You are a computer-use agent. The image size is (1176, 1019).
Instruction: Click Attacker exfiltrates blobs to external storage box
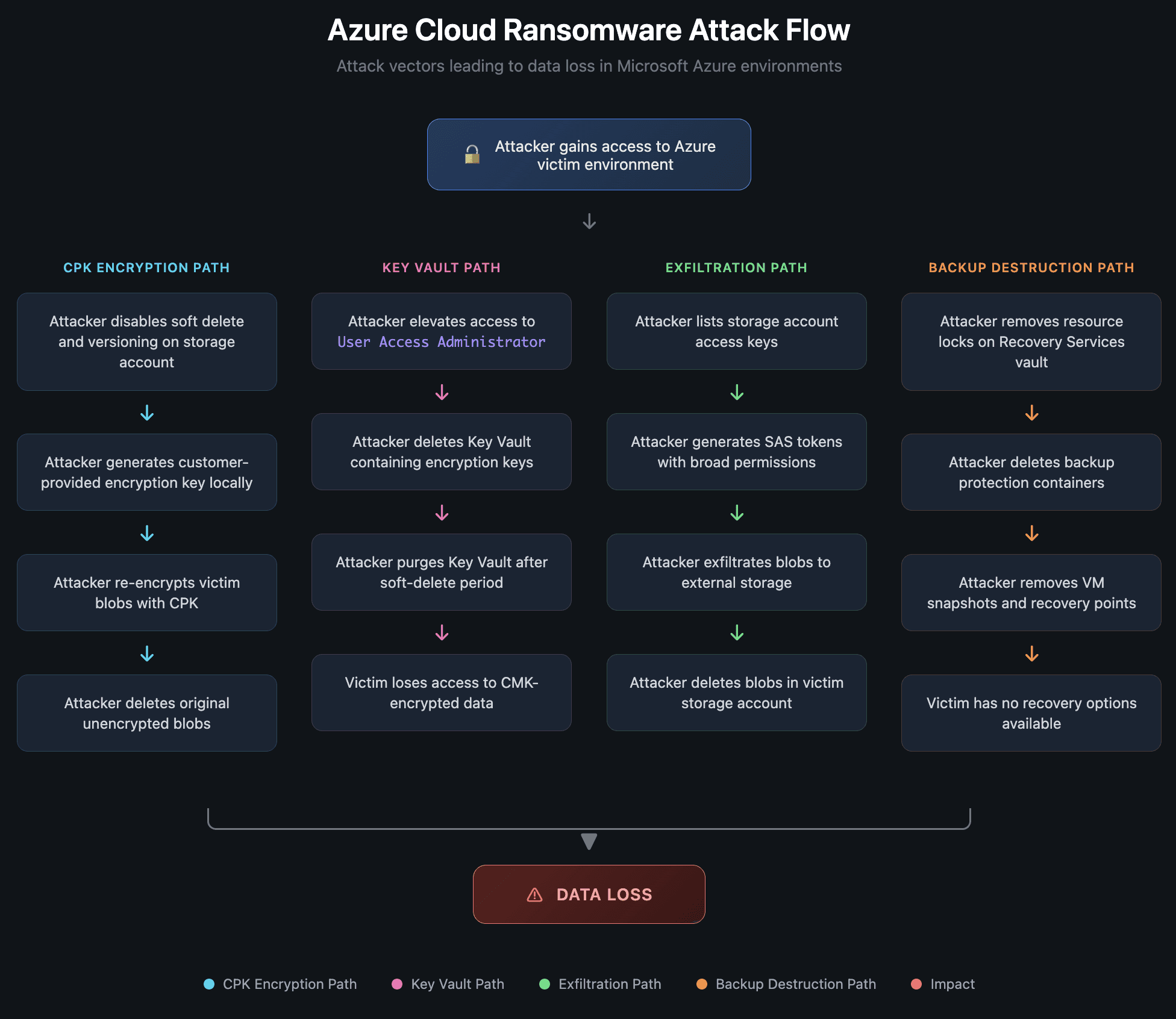click(736, 572)
